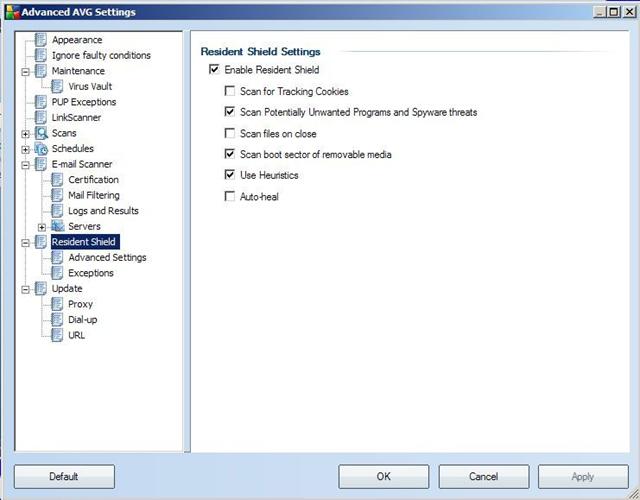Click the Appearance page icon in tree
Viewport: 640px width, 500px height.
[x=41, y=40]
